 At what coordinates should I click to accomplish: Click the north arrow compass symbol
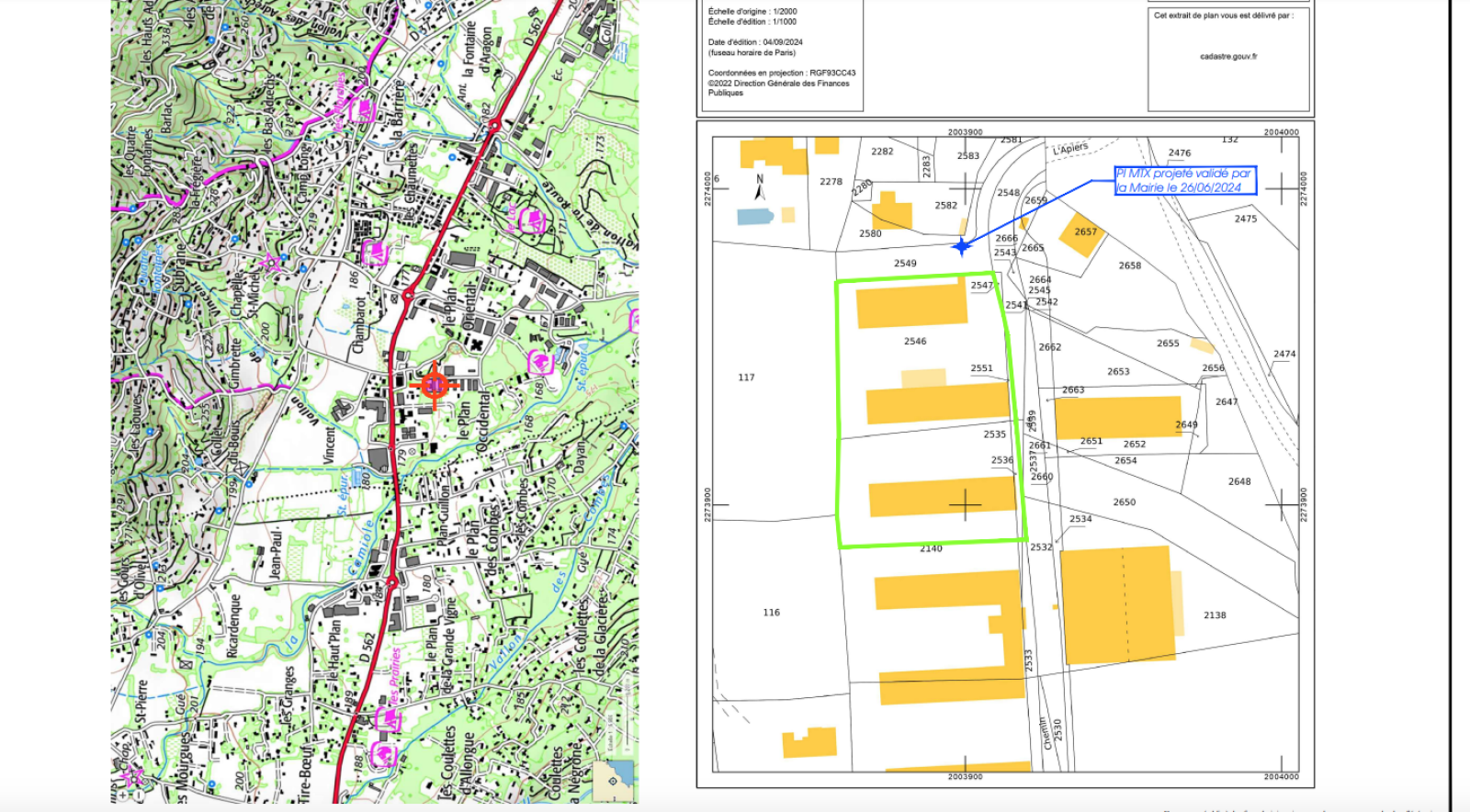click(760, 187)
